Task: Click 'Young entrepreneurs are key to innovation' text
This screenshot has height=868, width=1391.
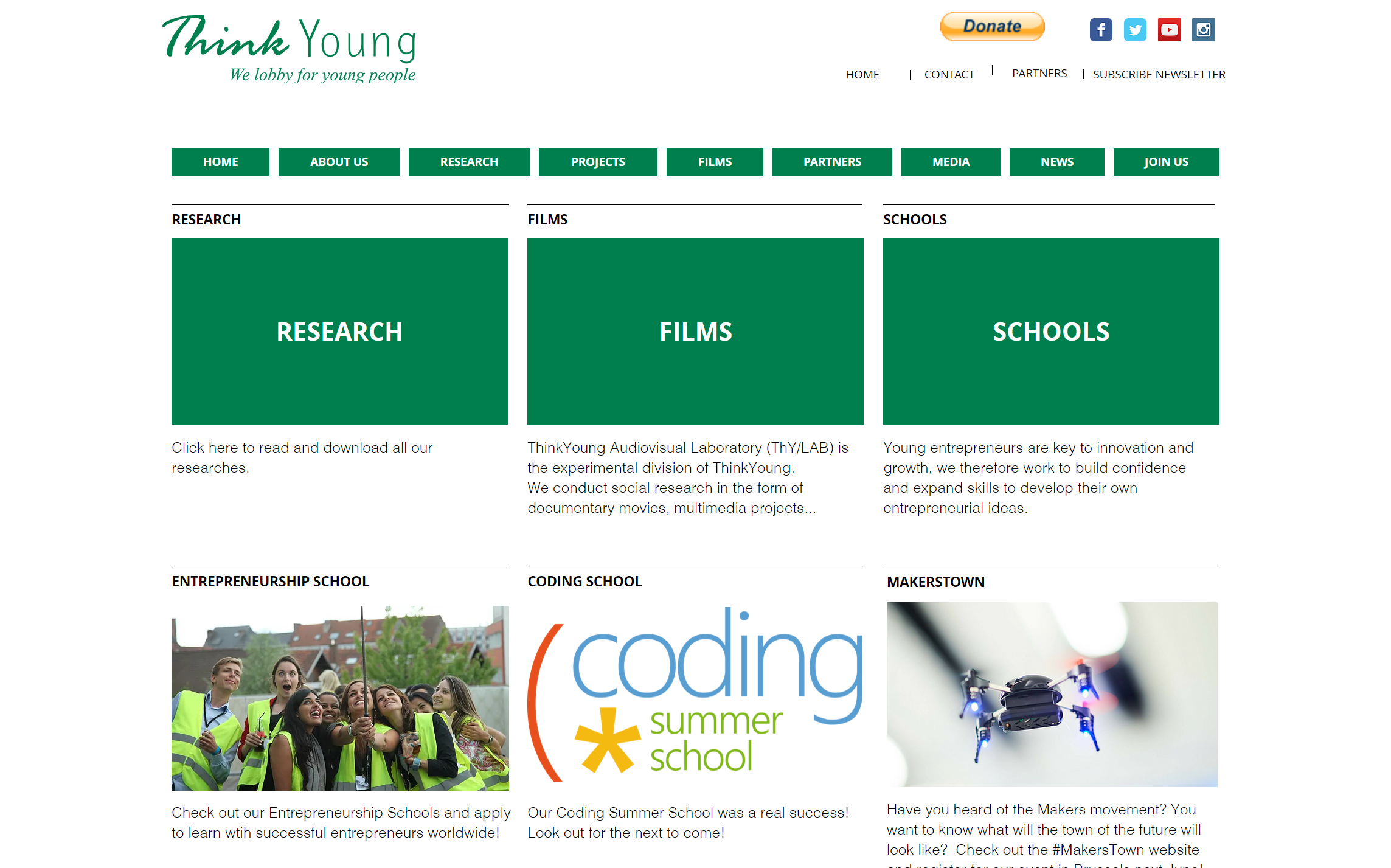Action: [1038, 477]
